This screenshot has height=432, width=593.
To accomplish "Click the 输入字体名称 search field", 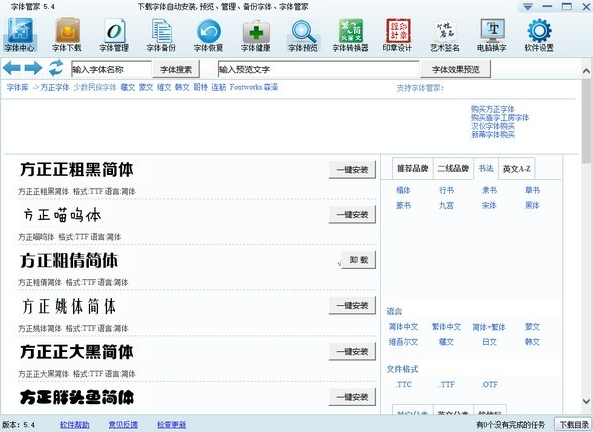I will 112,69.
